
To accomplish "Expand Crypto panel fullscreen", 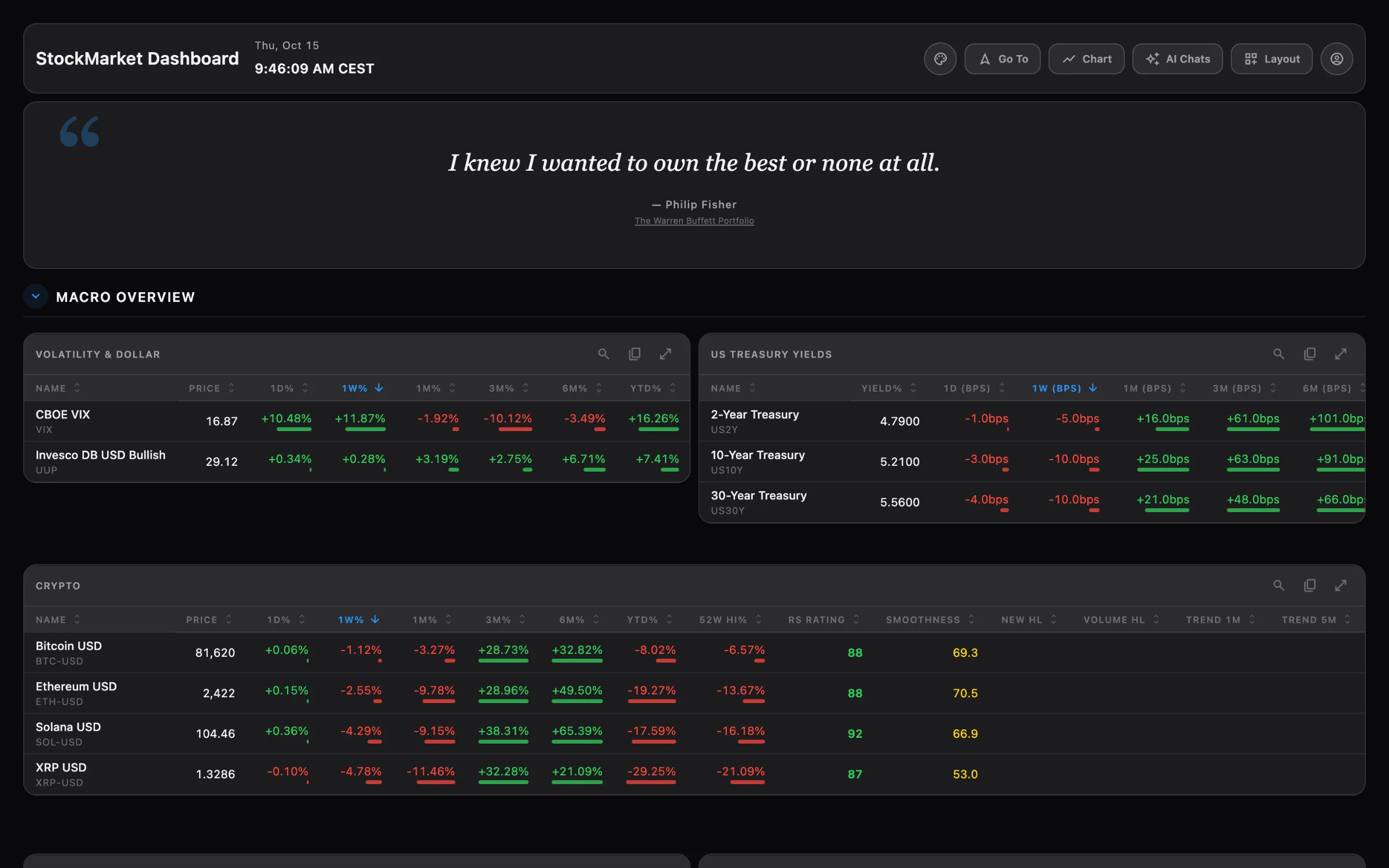I will pos(1340,585).
